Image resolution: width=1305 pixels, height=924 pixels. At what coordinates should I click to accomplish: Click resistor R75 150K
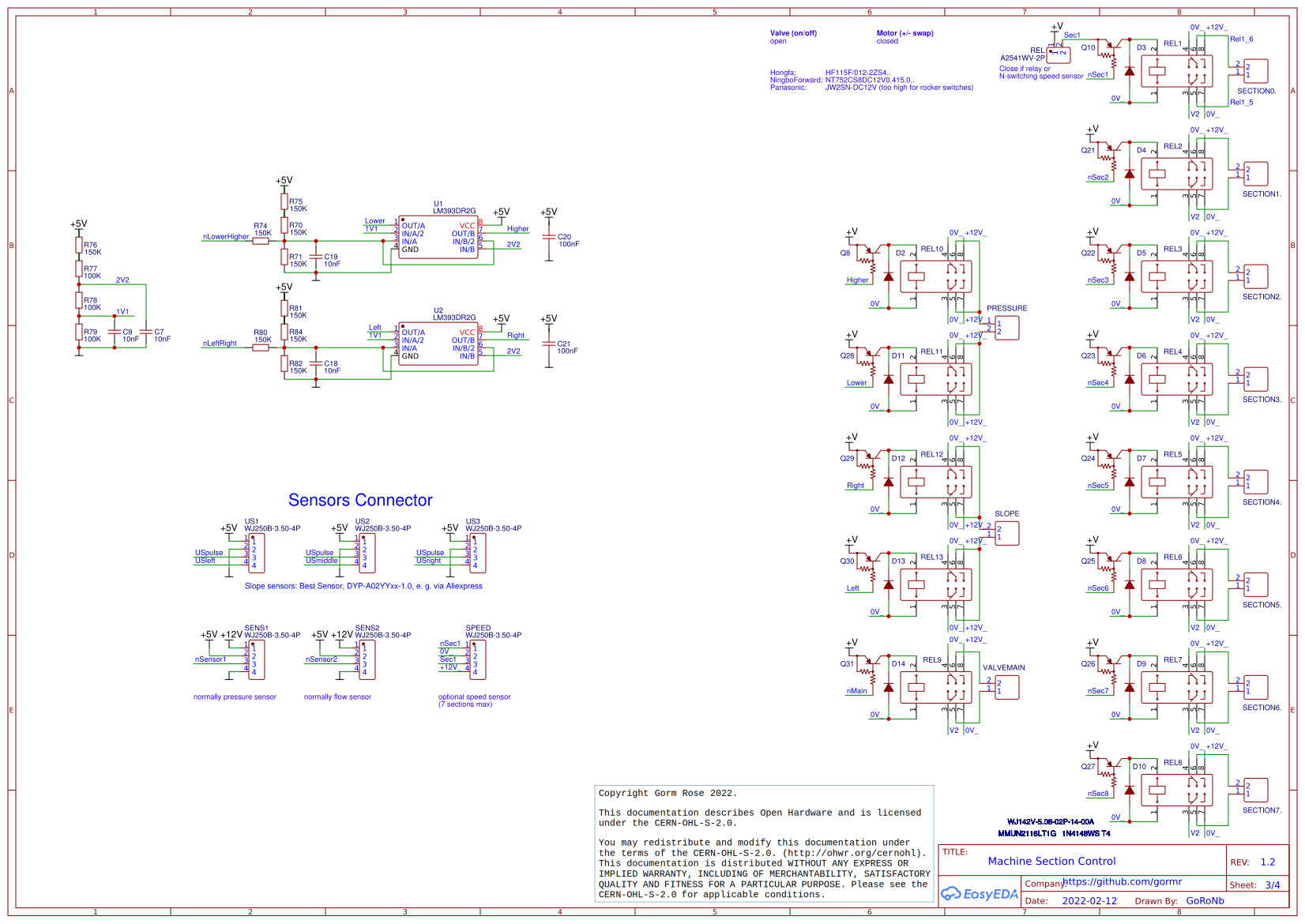click(x=286, y=204)
